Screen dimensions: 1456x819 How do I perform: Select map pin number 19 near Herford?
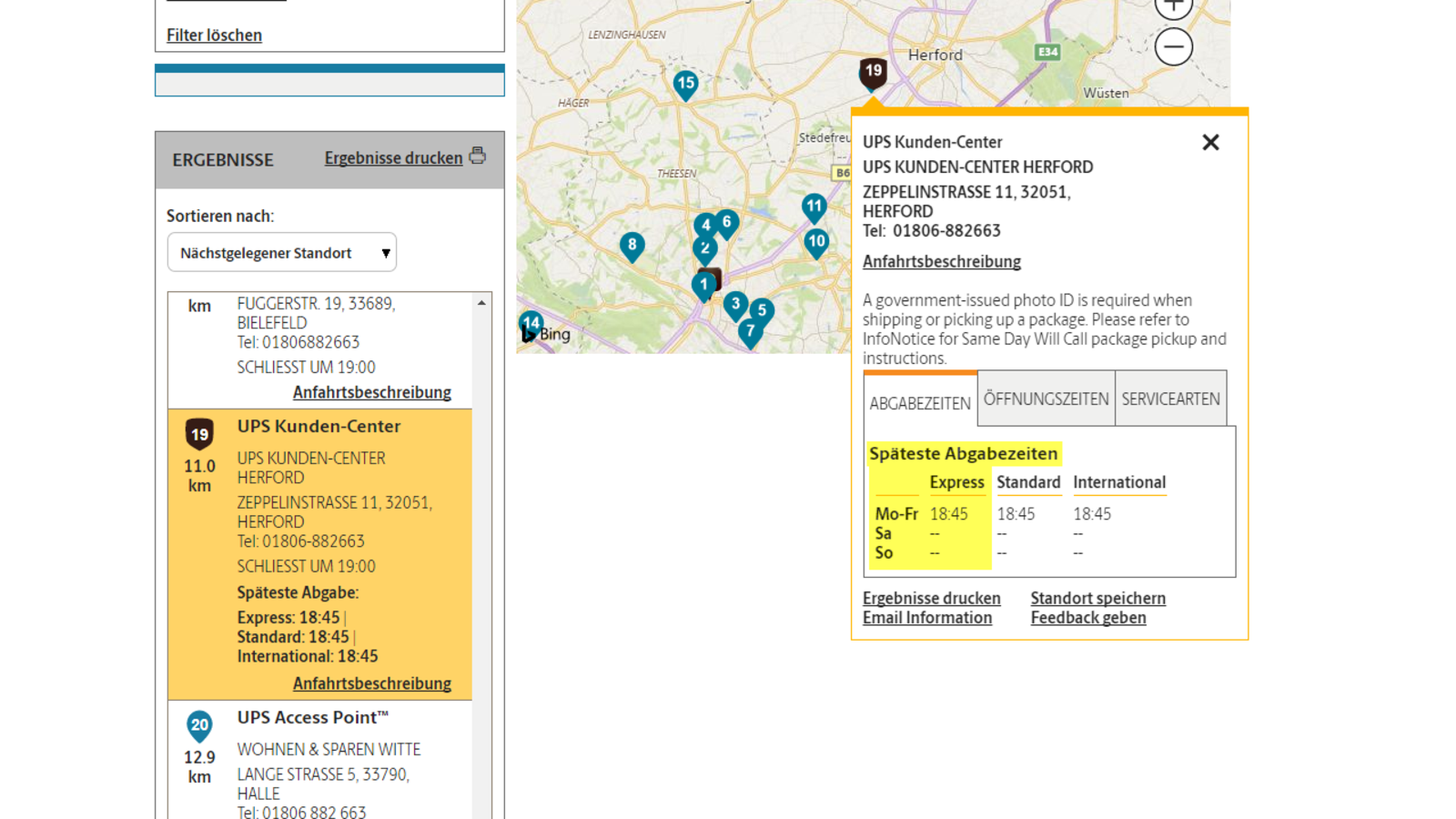pyautogui.click(x=873, y=73)
